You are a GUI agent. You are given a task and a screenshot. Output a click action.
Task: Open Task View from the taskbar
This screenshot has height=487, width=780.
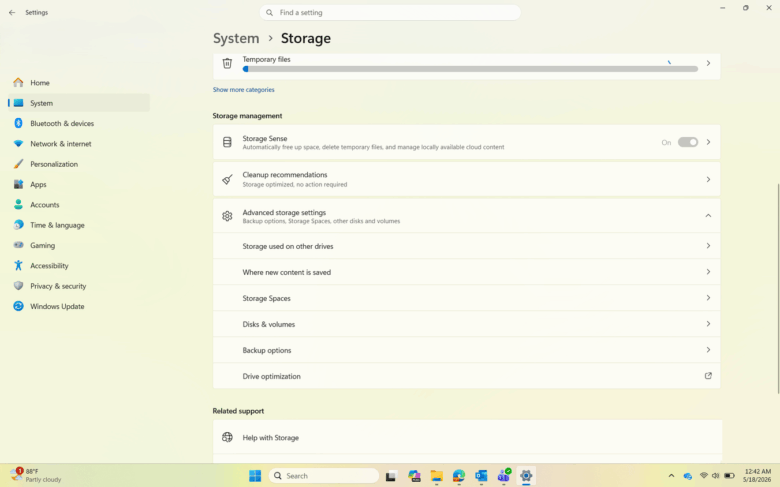[391, 476]
